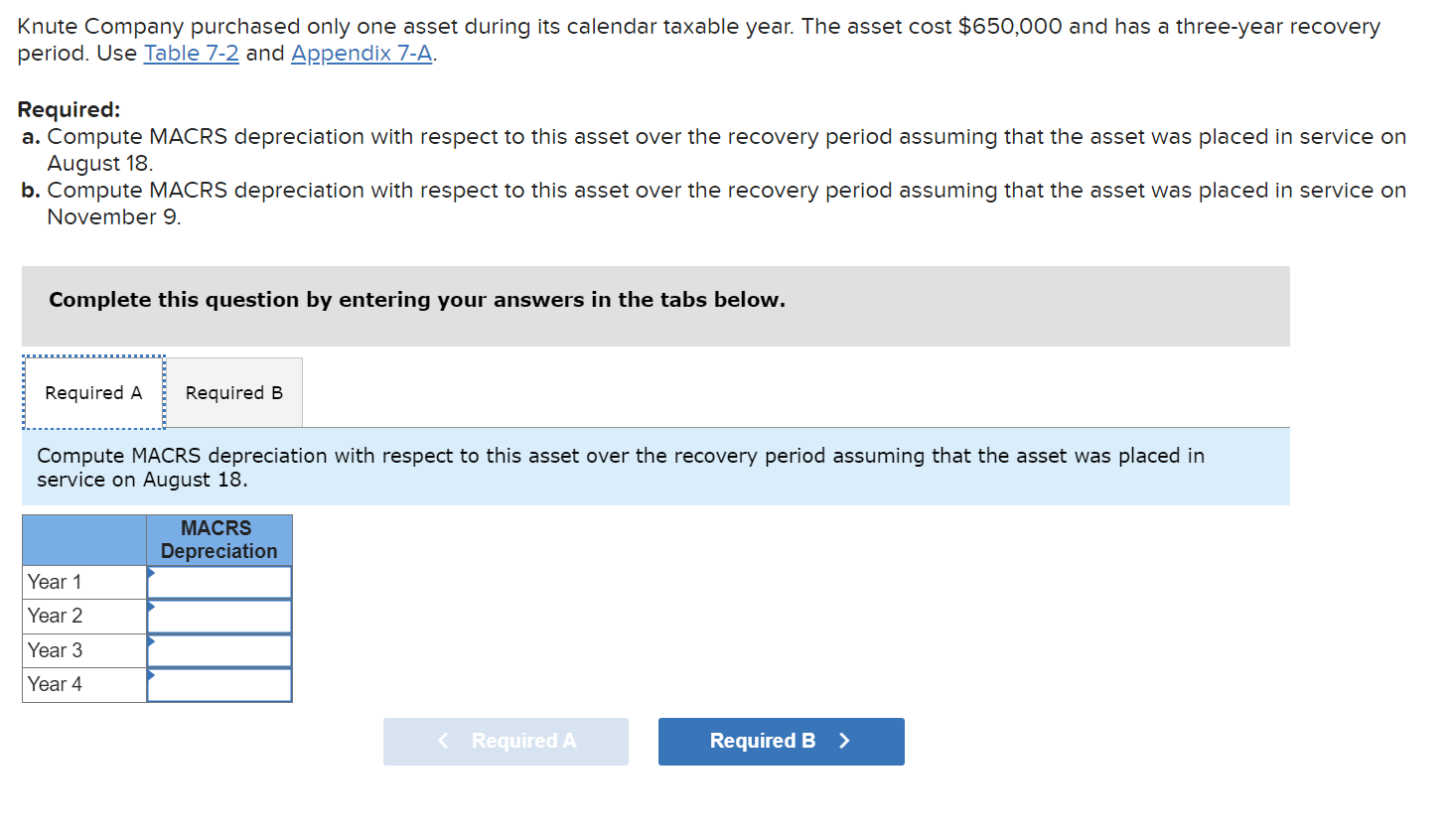Screen dimensions: 1450x840
Task: Click the chevron arrow inside Required B button
Action: point(842,741)
